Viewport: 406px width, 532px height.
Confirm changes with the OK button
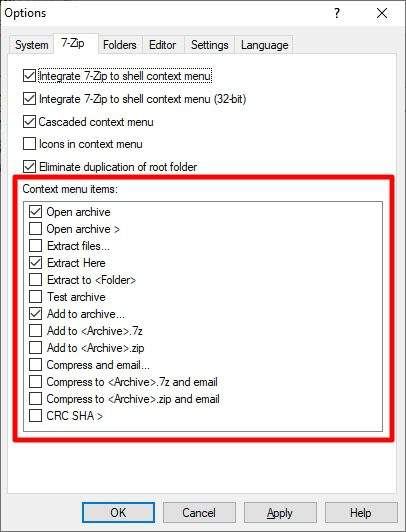118,512
